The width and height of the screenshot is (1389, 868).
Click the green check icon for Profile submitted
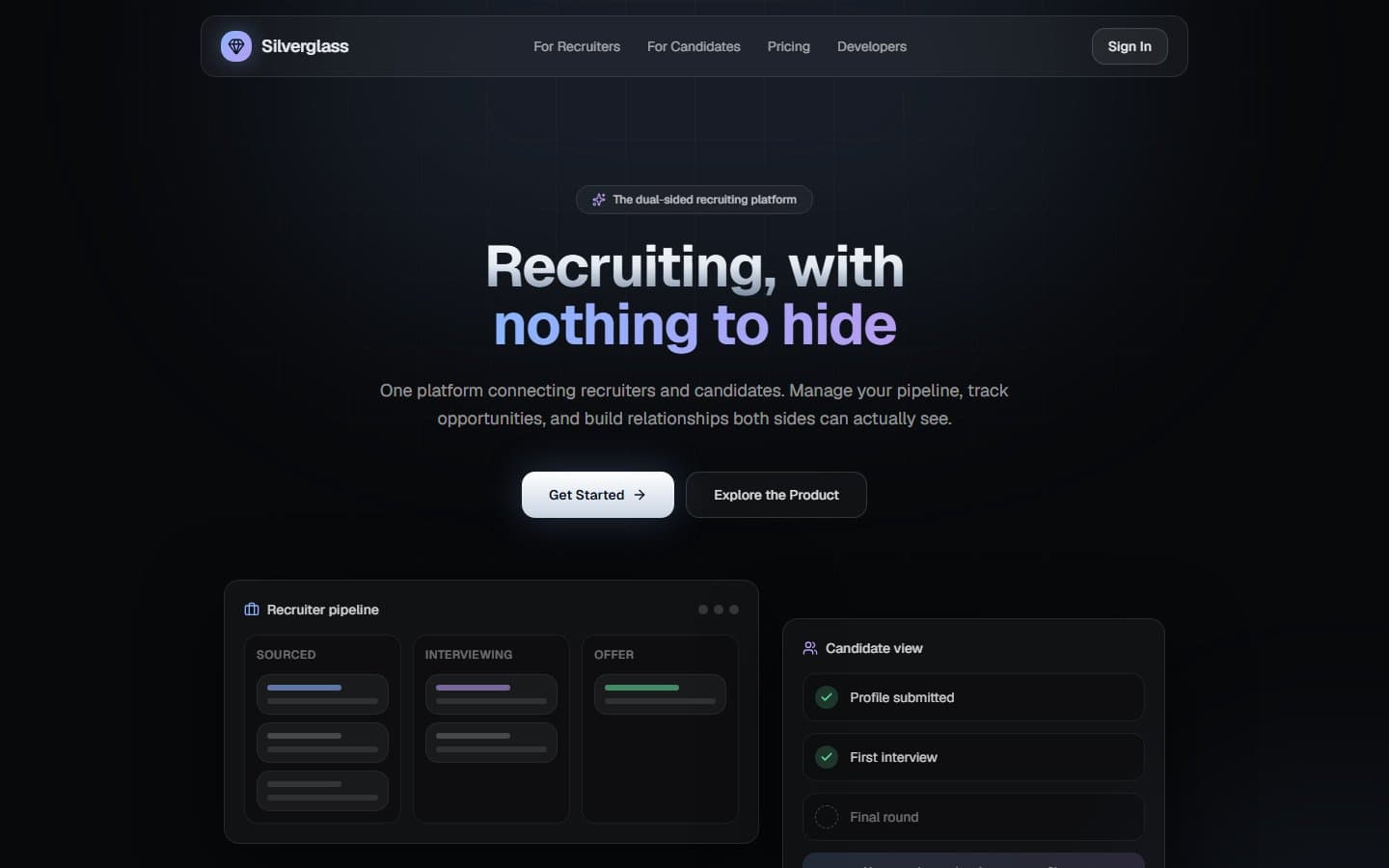[827, 697]
